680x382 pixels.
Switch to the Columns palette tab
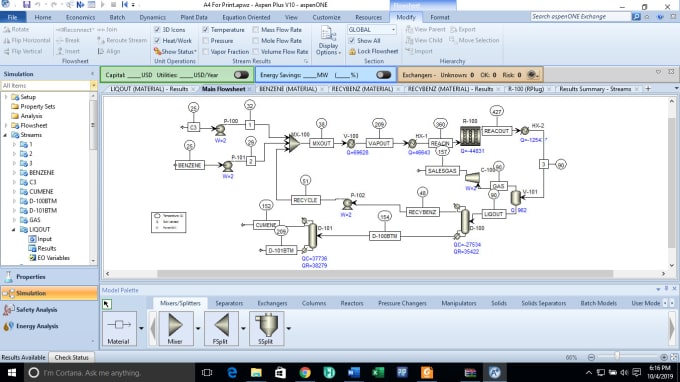point(314,303)
